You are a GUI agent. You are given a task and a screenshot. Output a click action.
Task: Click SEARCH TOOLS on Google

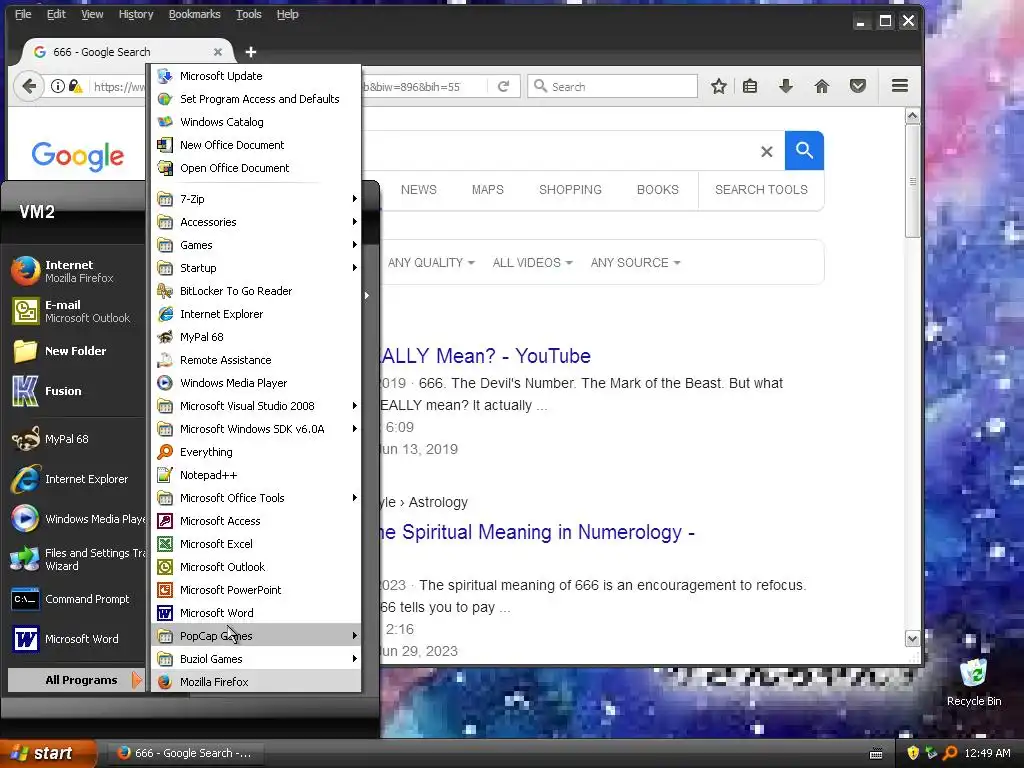pyautogui.click(x=761, y=189)
